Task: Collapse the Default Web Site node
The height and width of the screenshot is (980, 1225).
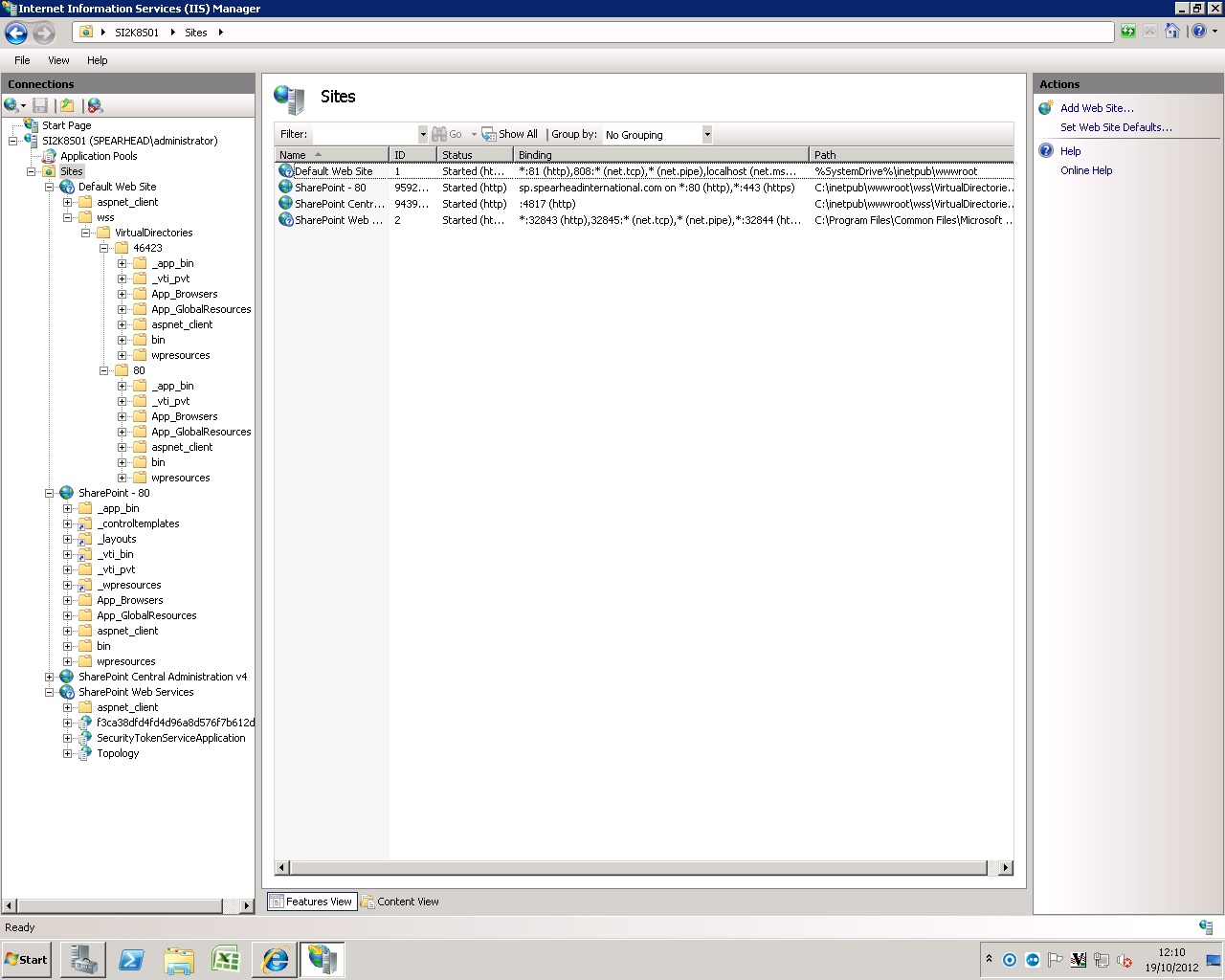Action: (49, 186)
